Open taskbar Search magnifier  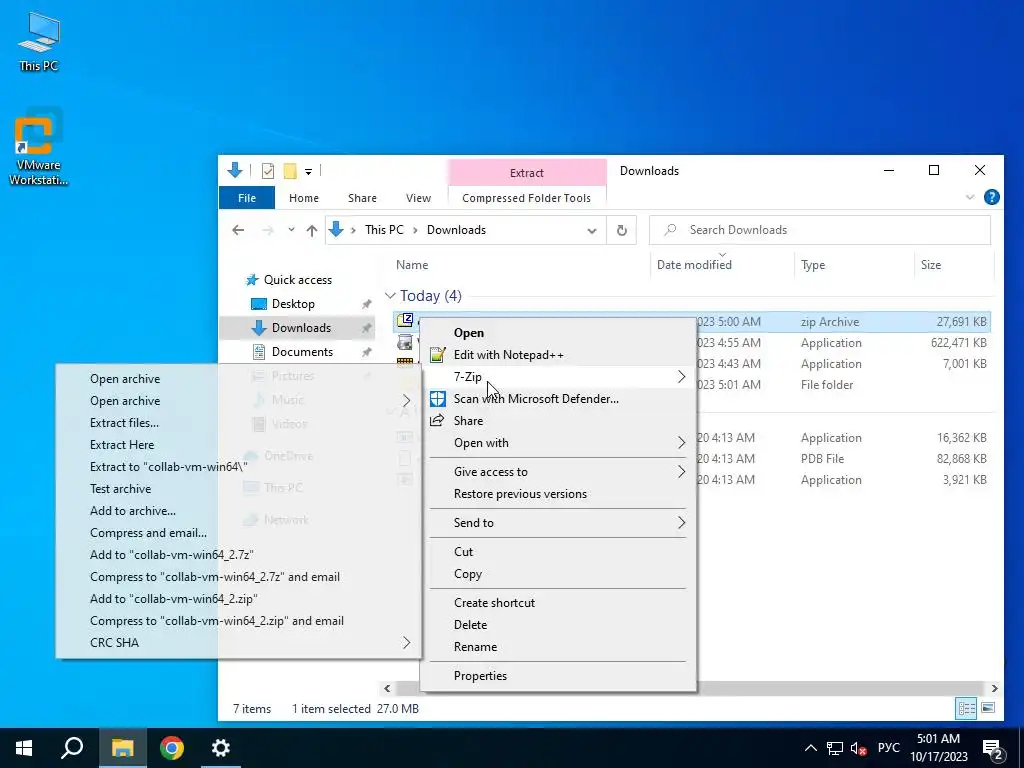pyautogui.click(x=72, y=748)
